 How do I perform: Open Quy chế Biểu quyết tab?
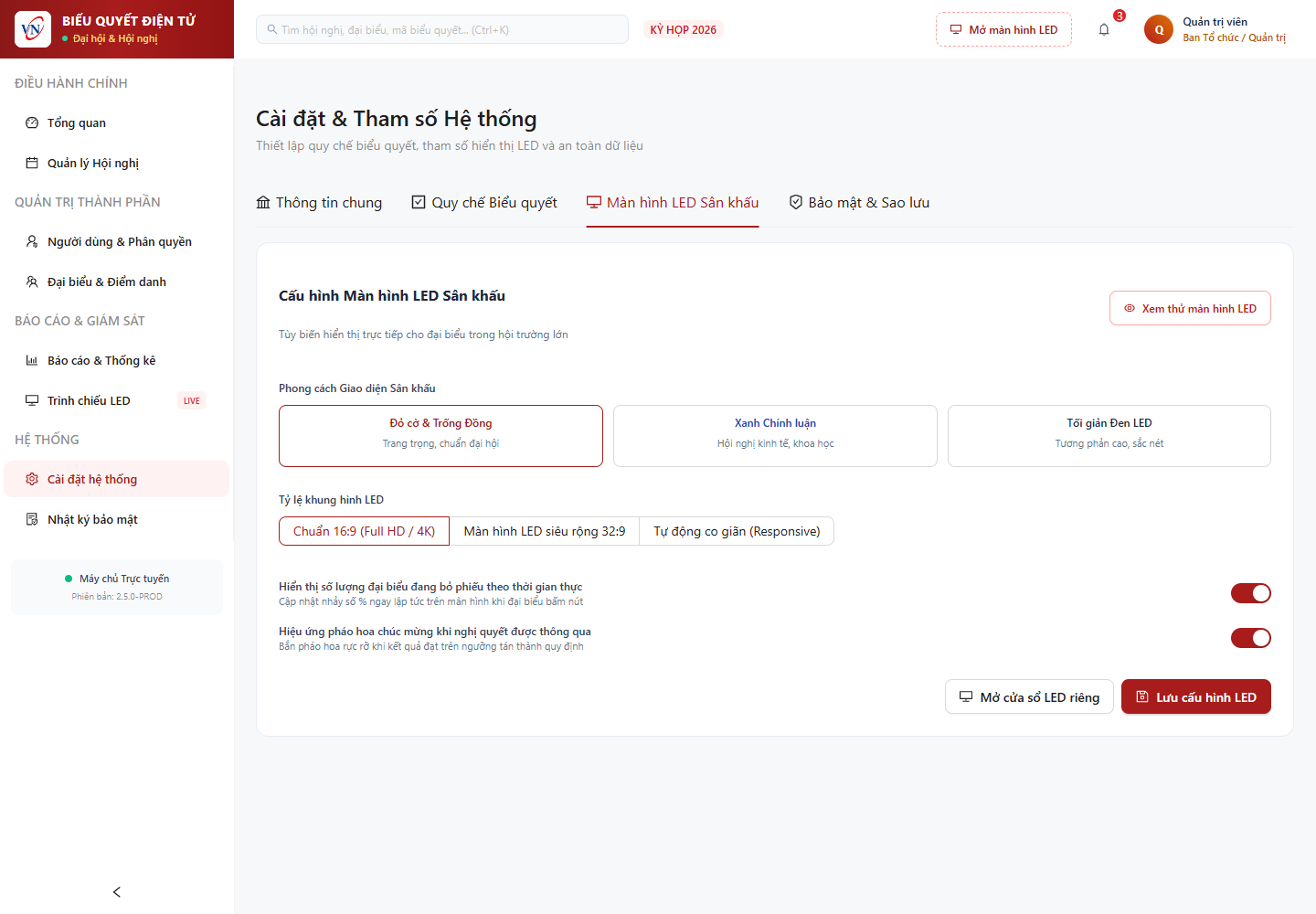point(484,203)
